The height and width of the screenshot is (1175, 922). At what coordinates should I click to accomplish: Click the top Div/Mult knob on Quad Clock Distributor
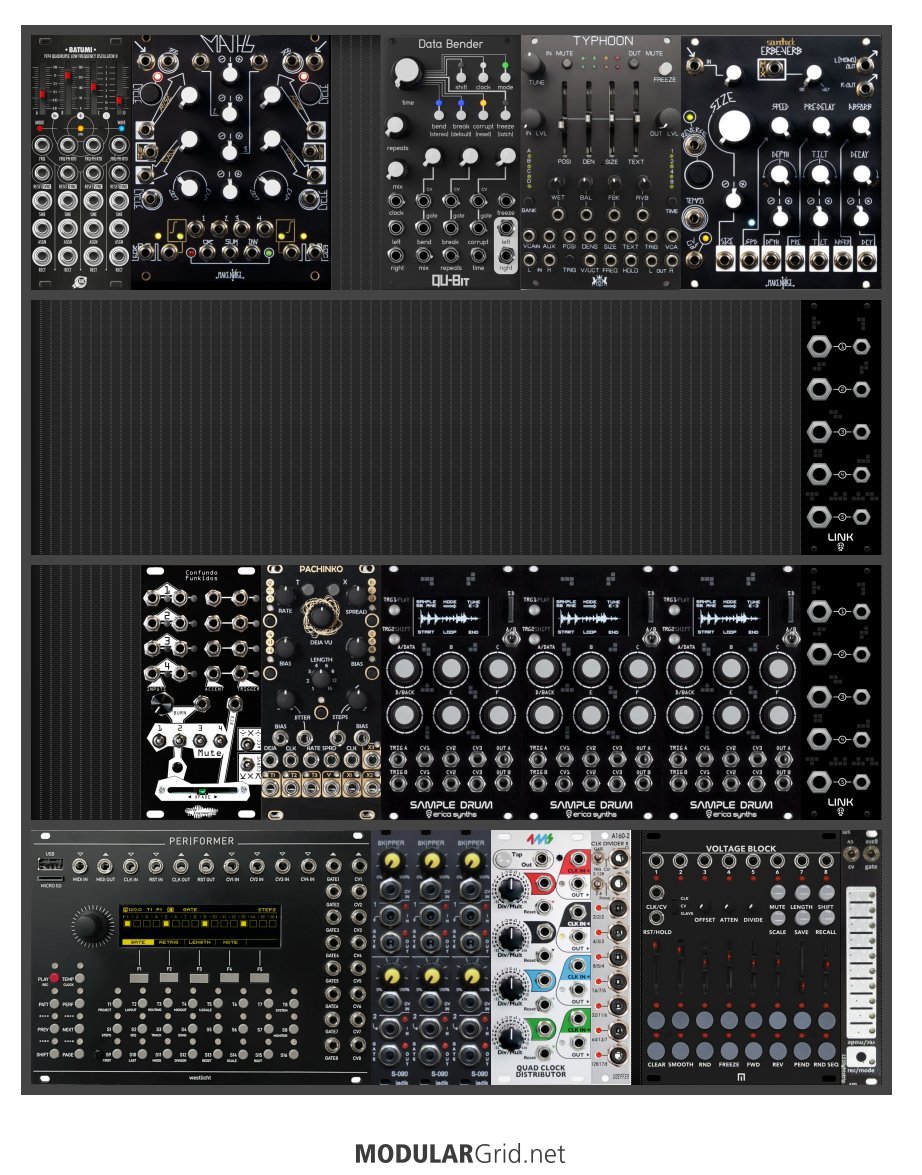(510, 889)
